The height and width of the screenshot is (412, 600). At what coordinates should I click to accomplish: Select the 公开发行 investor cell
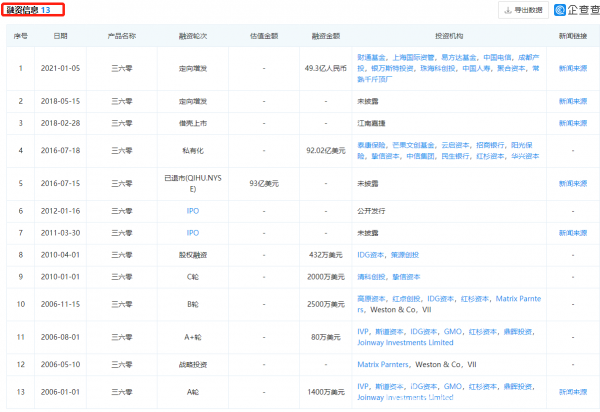[371, 211]
